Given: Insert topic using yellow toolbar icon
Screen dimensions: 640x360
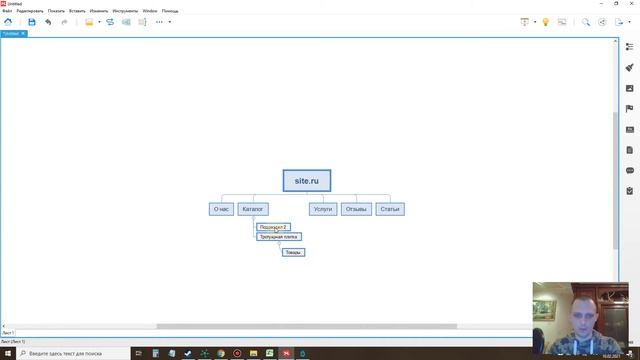Looking at the screenshot, I should coord(89,22).
